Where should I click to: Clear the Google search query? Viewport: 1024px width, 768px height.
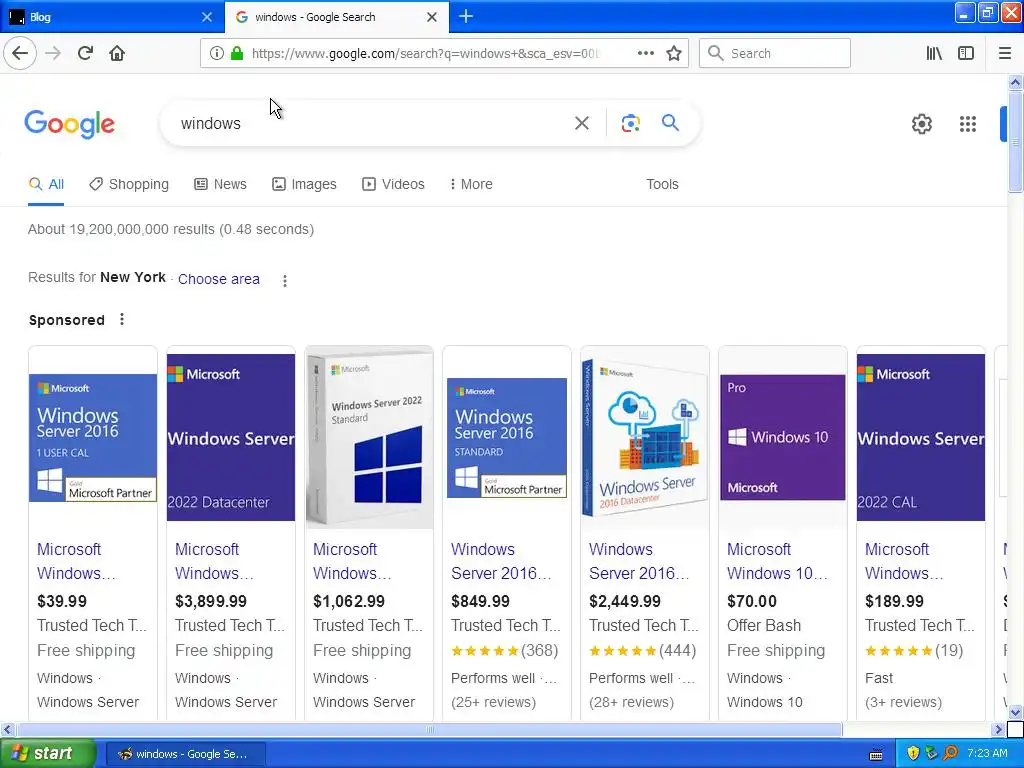[582, 123]
